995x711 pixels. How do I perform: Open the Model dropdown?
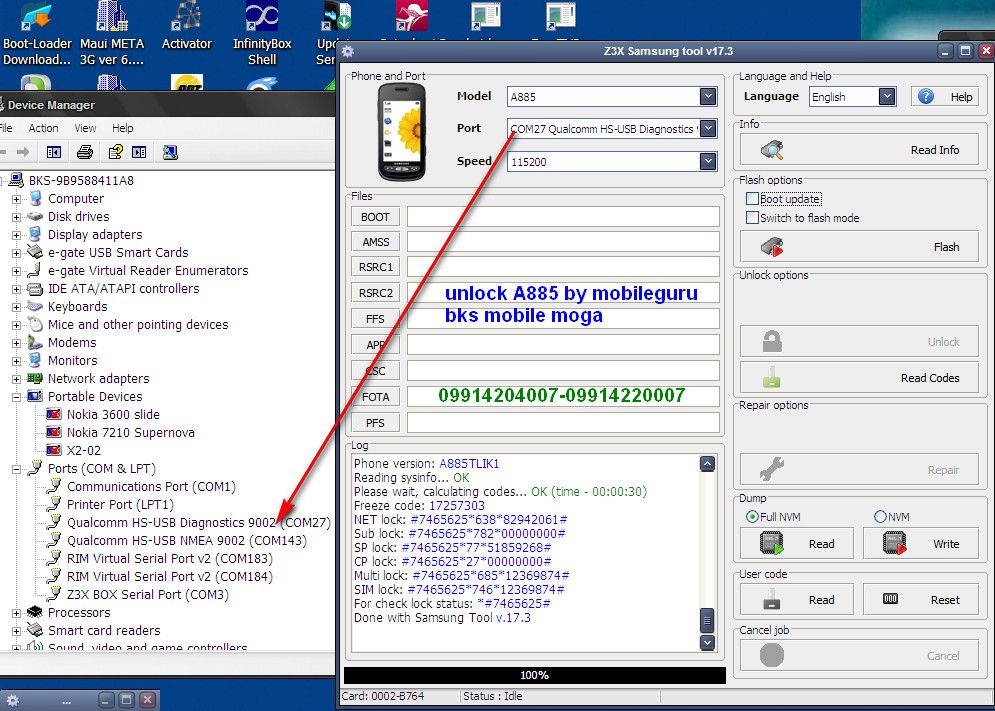tap(708, 96)
